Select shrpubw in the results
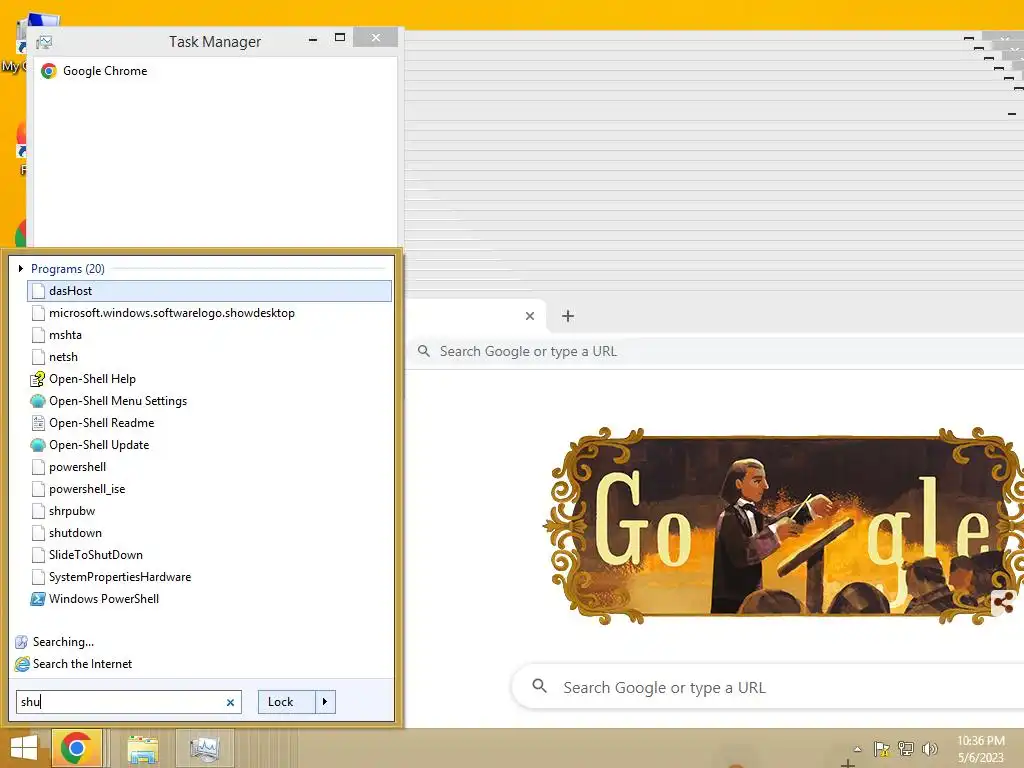 [x=210, y=511]
